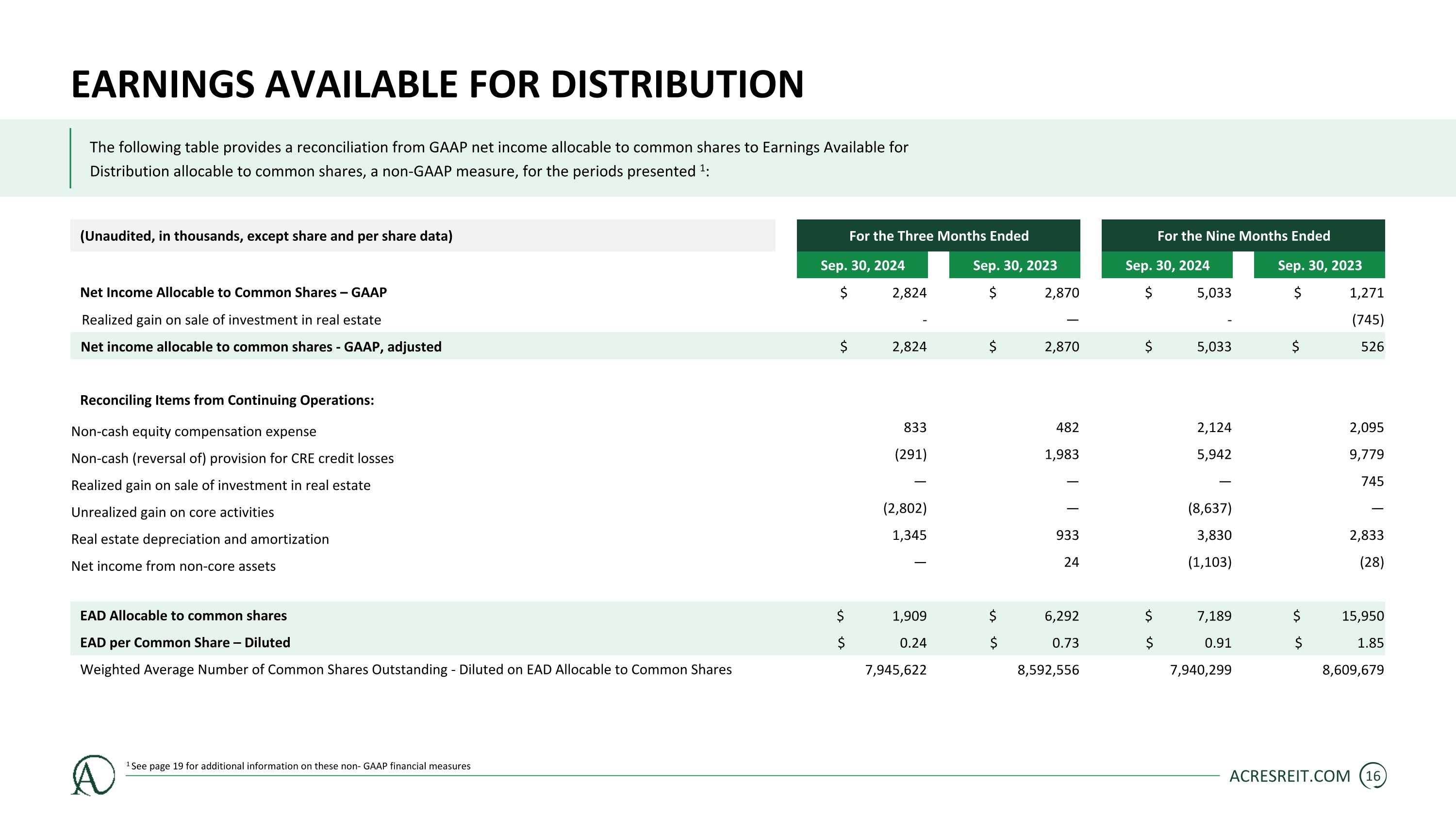Screen dimensions: 1456x819
Task: Select three-month Sep. 30, 2024 column header
Action: click(862, 265)
